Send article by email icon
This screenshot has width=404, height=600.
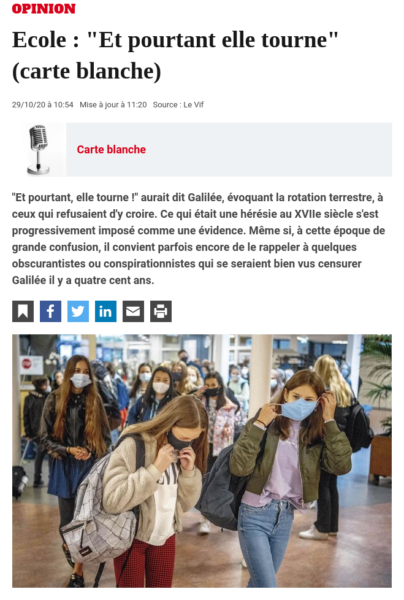tap(133, 311)
